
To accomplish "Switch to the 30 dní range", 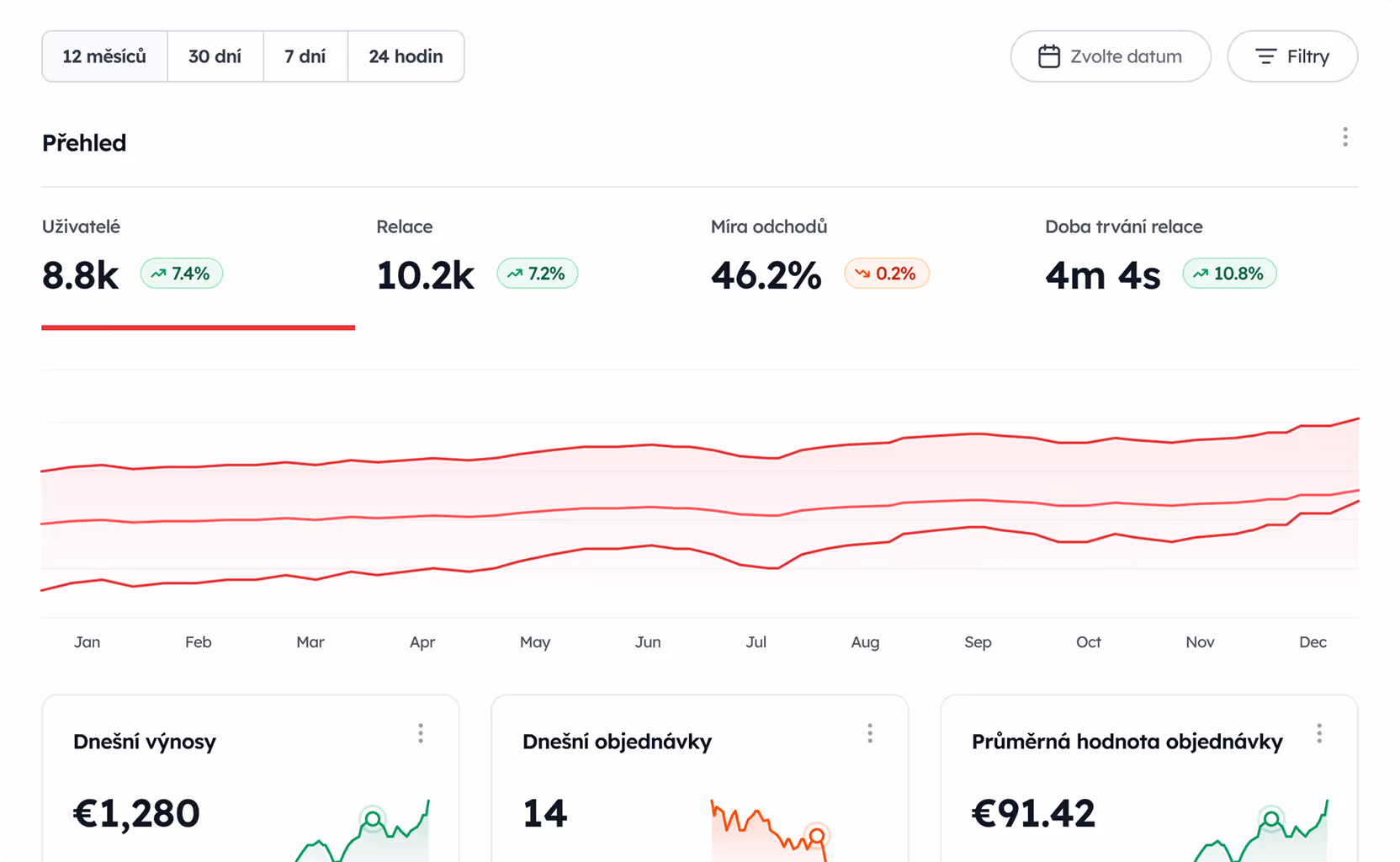I will [215, 56].
